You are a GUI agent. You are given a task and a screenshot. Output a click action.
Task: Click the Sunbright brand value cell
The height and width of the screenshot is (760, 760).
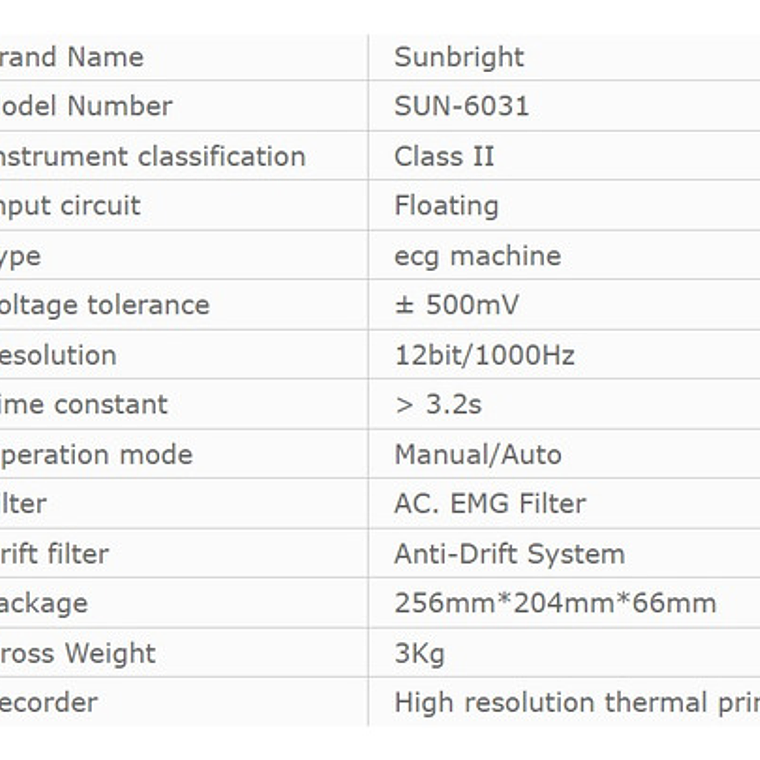[x=459, y=57]
